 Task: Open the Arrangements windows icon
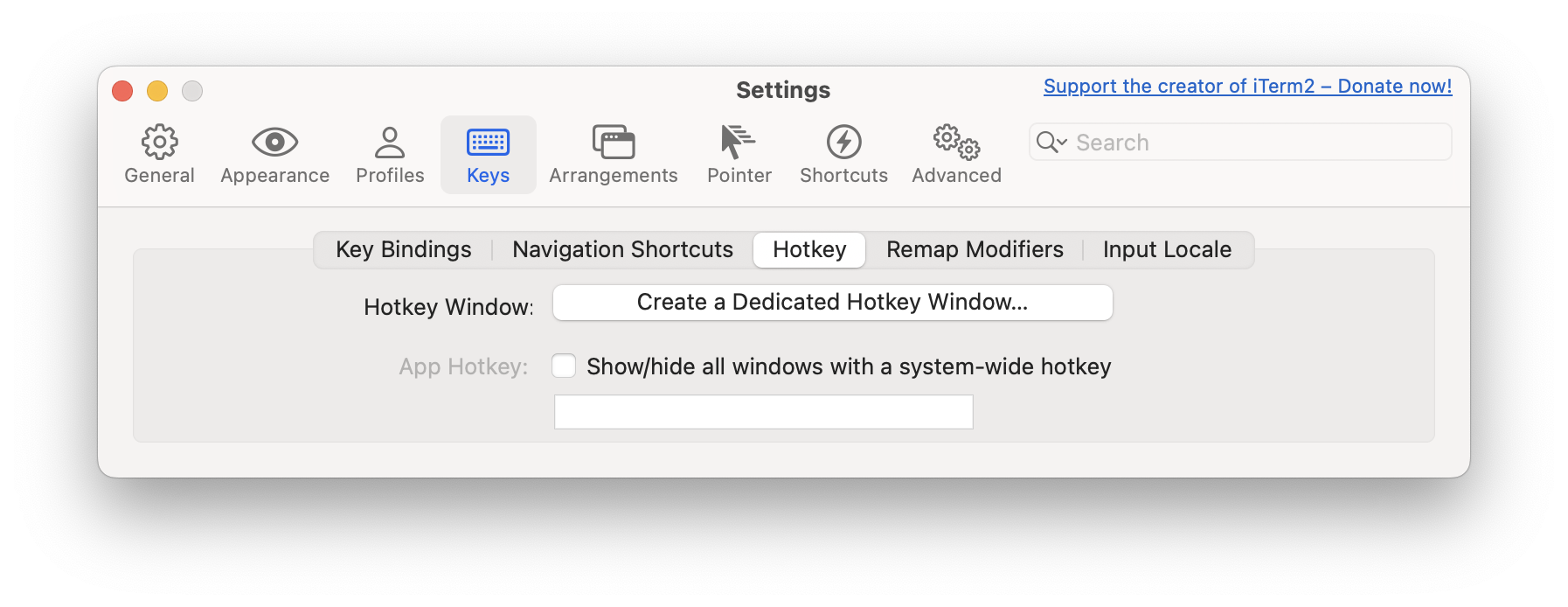point(613,142)
